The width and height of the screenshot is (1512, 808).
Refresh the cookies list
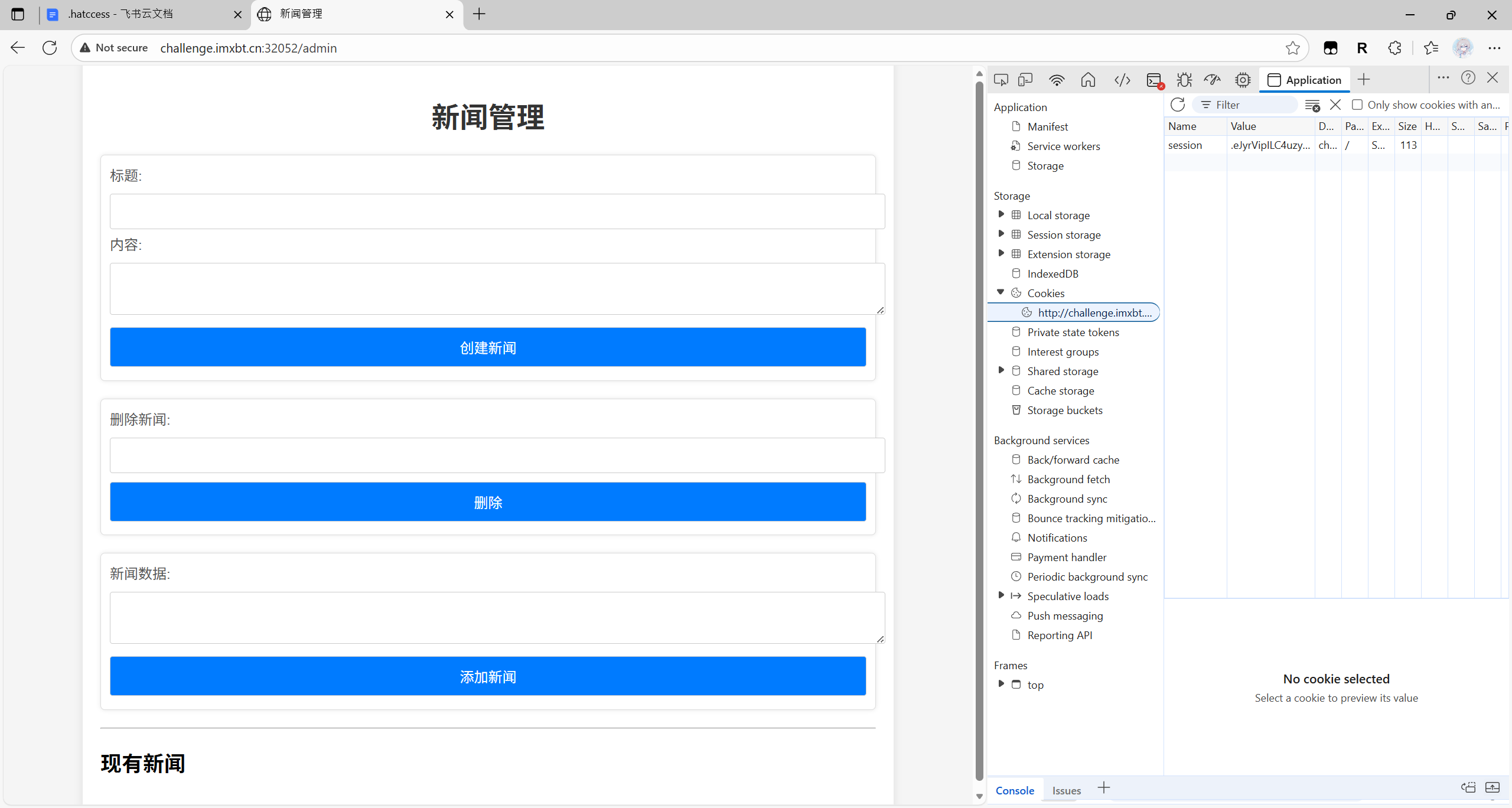(x=1177, y=105)
